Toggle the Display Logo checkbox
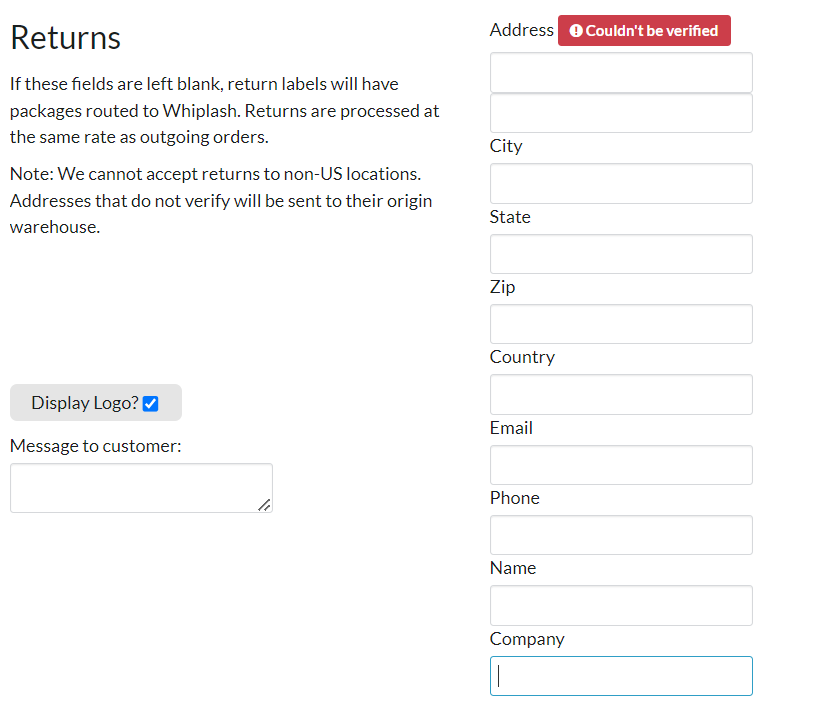This screenshot has width=839, height=717. (x=151, y=403)
